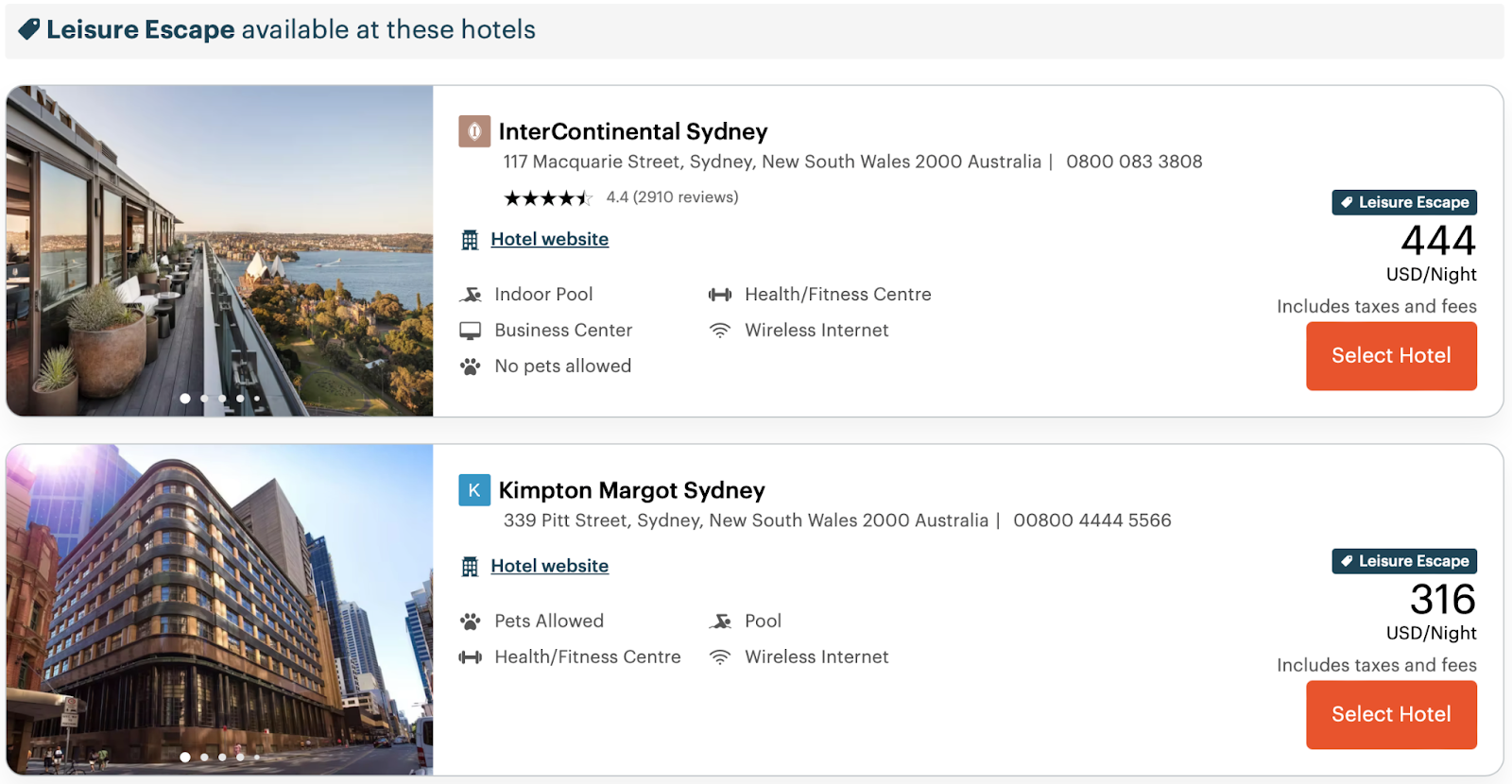Click the Kimpton blue K logo icon
1512x784 pixels.
(x=474, y=490)
